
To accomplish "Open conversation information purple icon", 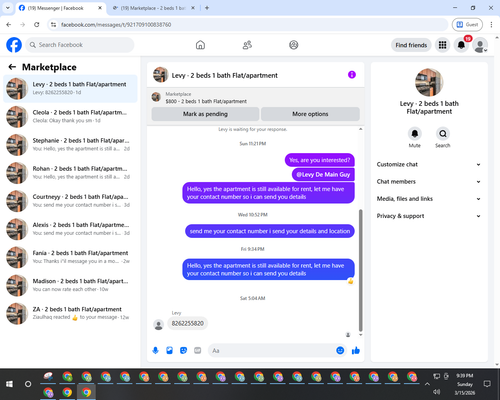I will [352, 75].
